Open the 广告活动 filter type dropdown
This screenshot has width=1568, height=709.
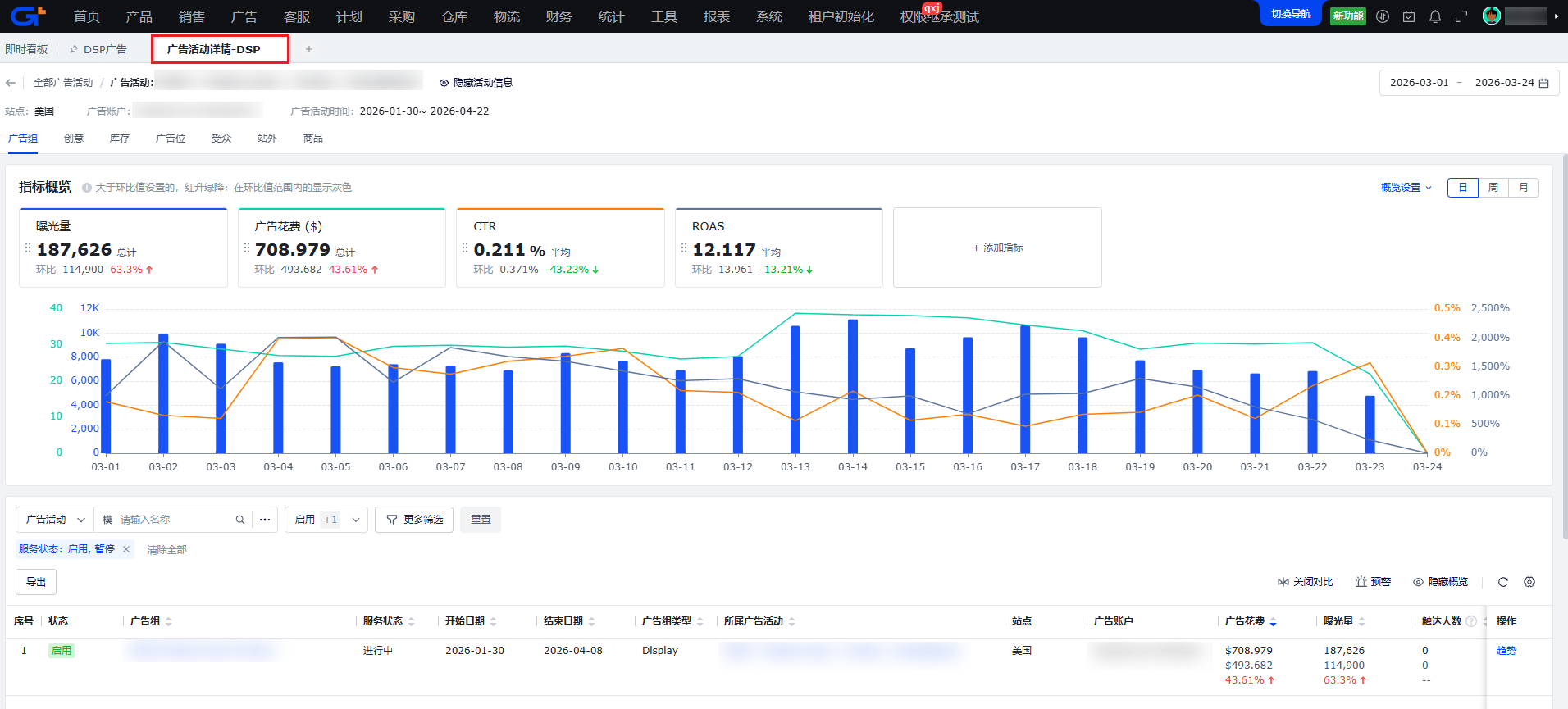pos(55,520)
